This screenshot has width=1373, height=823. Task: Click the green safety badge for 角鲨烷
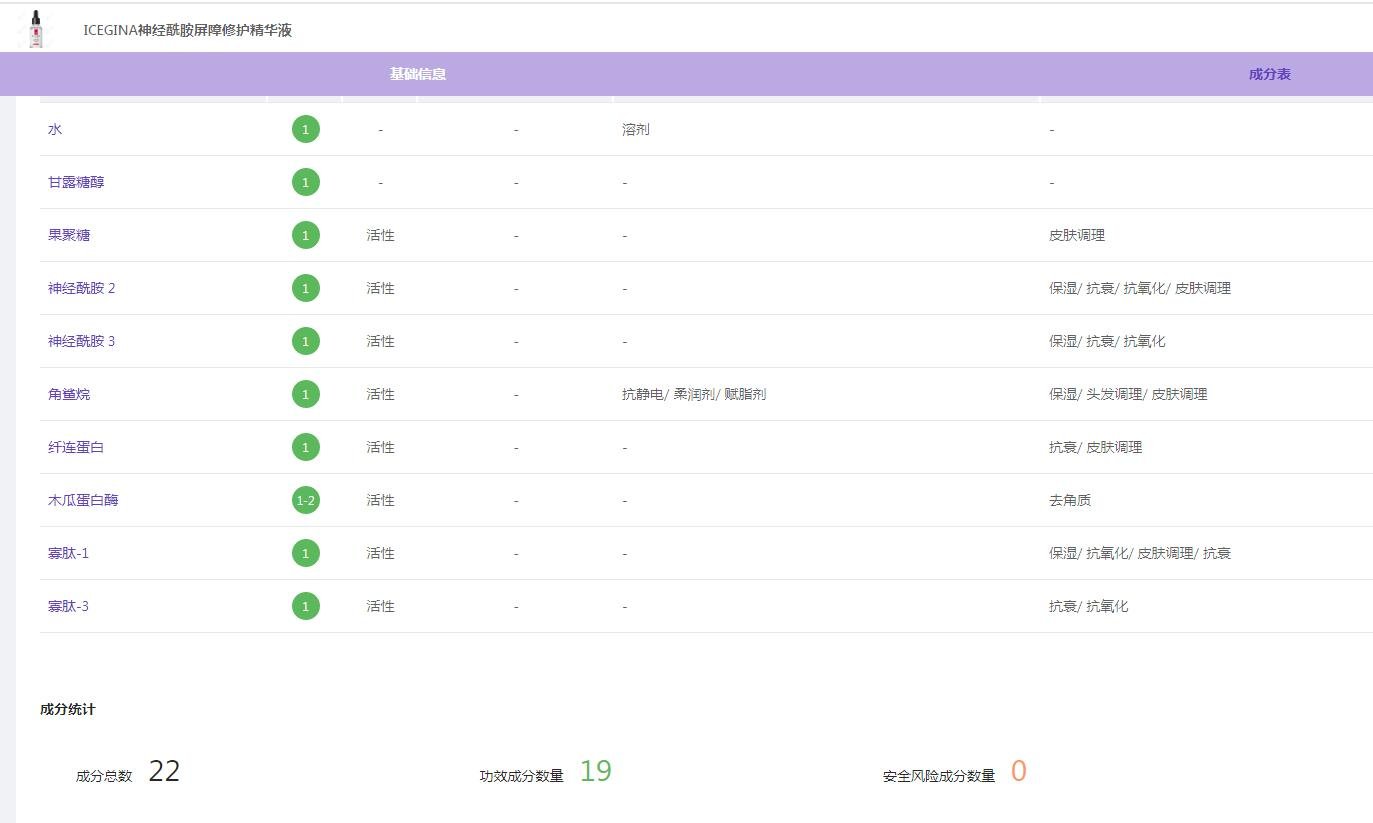coord(306,394)
